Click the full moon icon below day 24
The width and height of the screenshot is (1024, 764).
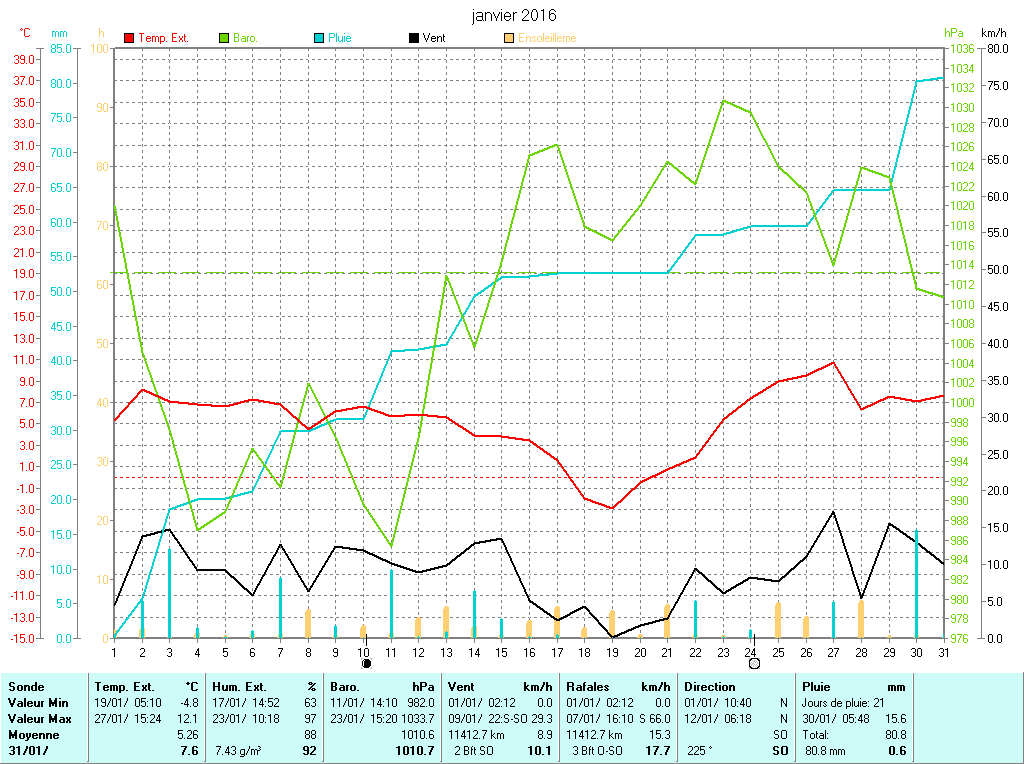tap(754, 663)
